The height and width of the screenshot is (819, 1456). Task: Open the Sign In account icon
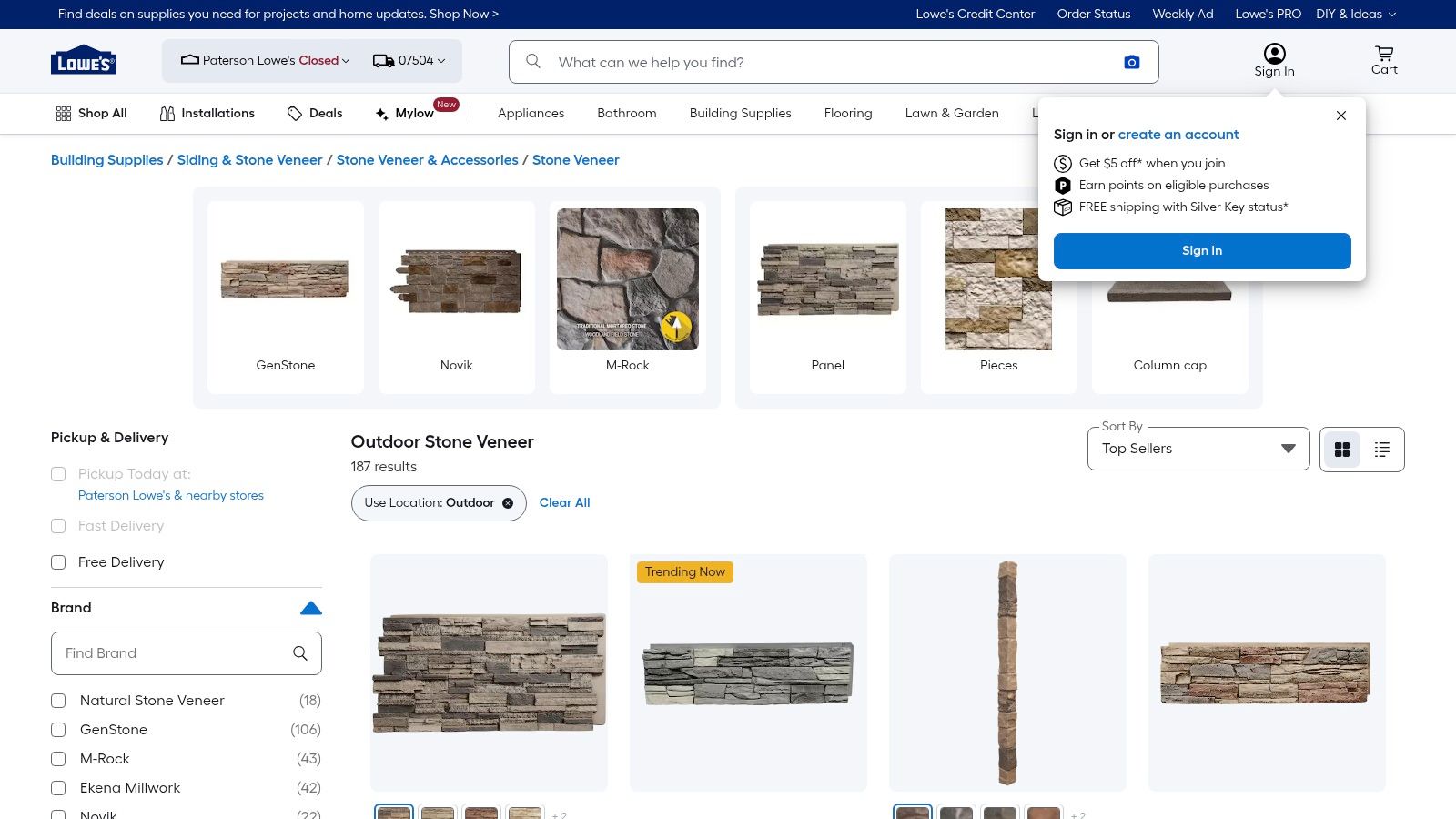click(1274, 60)
